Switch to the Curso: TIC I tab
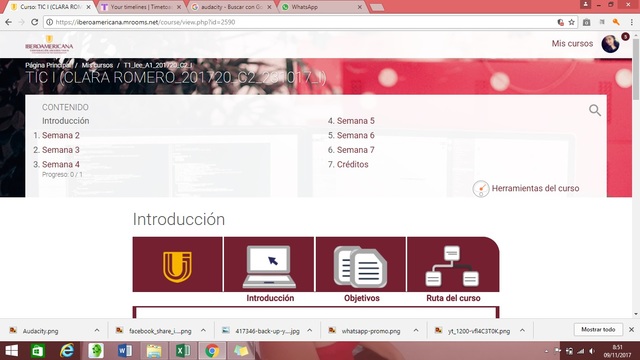The height and width of the screenshot is (360, 640). coord(51,7)
